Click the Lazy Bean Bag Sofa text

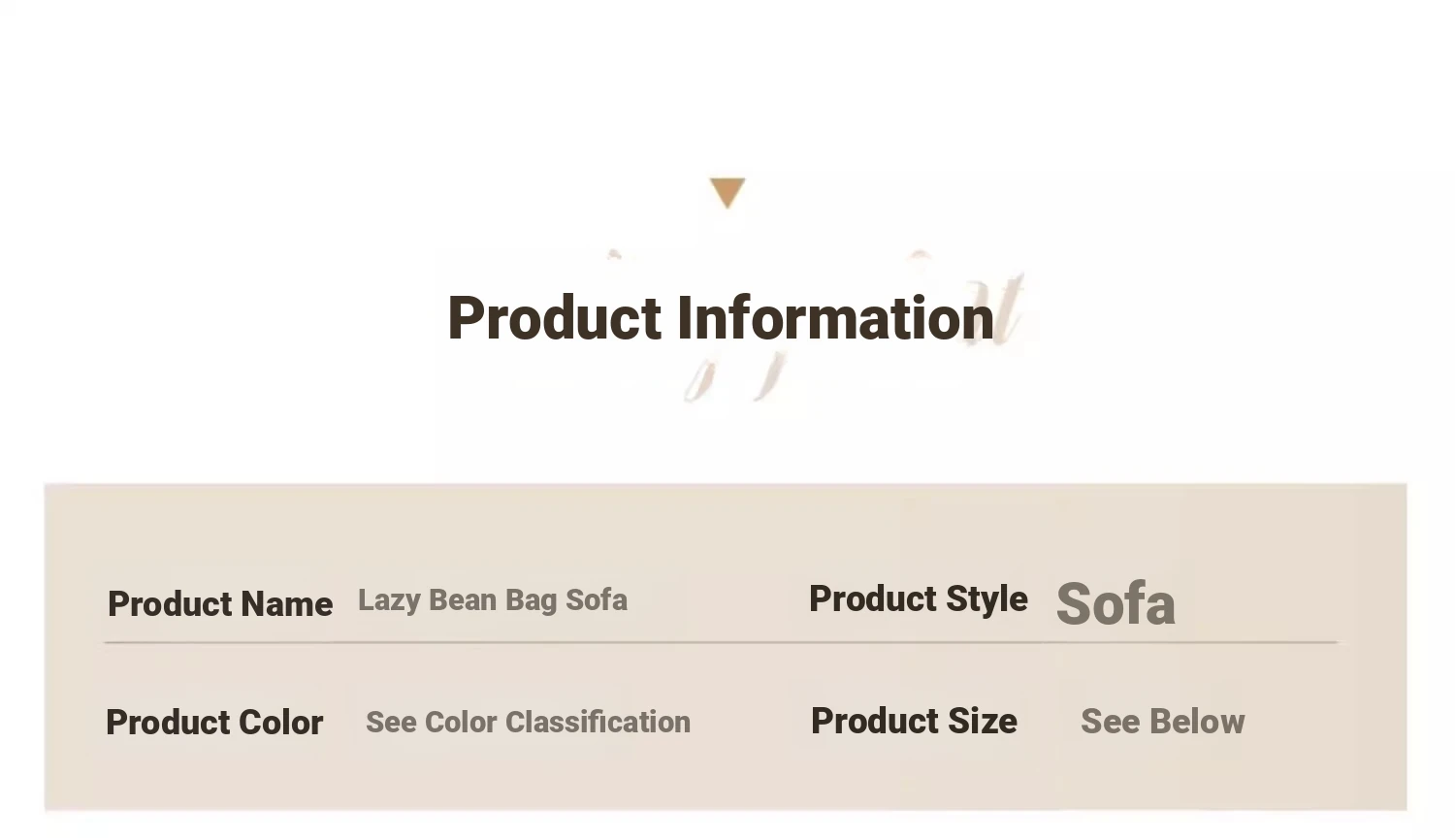coord(493,600)
